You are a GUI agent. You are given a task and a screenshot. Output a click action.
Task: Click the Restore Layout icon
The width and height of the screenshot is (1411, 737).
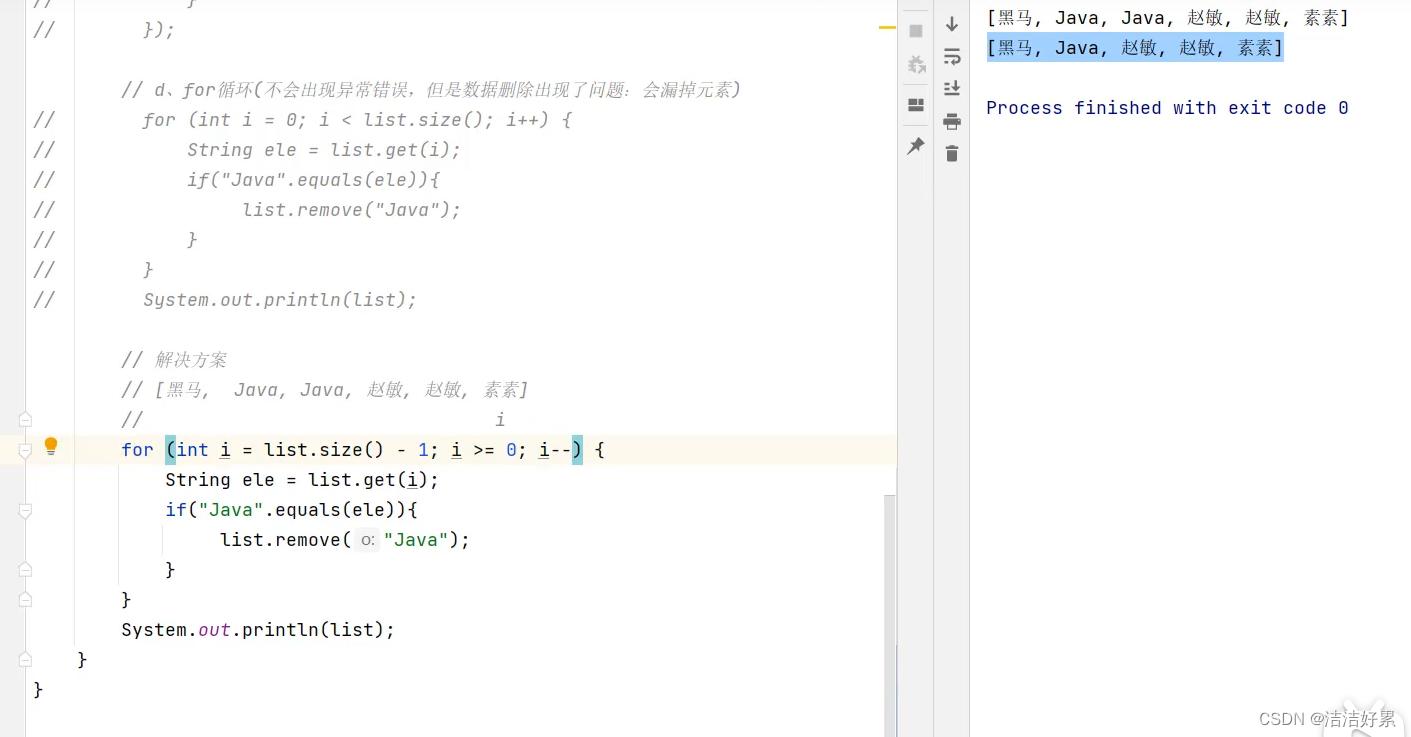pyautogui.click(x=915, y=105)
